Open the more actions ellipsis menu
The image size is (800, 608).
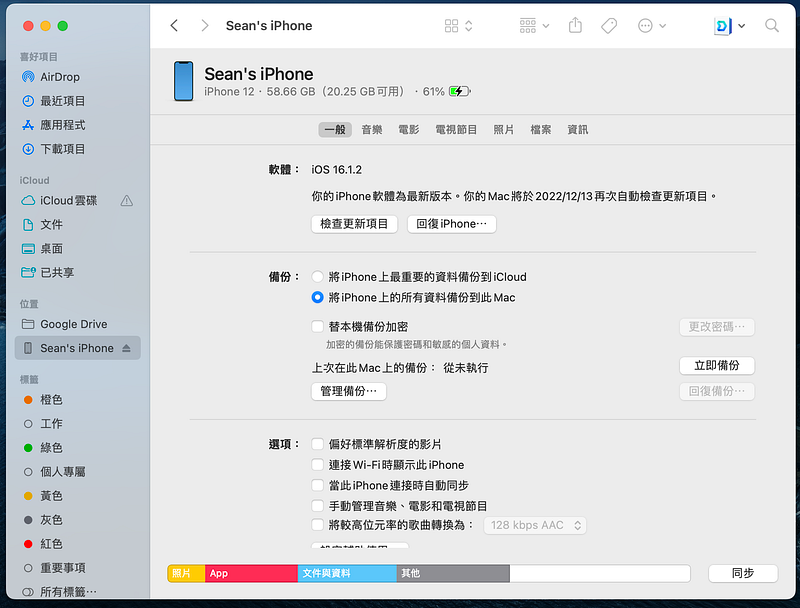coord(652,26)
